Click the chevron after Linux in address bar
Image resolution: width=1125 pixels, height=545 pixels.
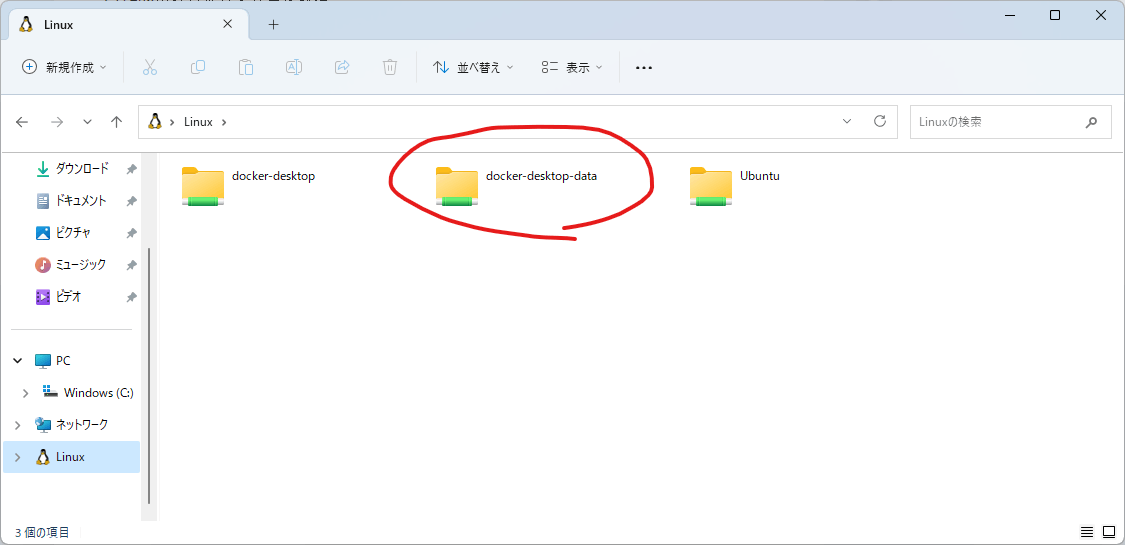pyautogui.click(x=224, y=122)
